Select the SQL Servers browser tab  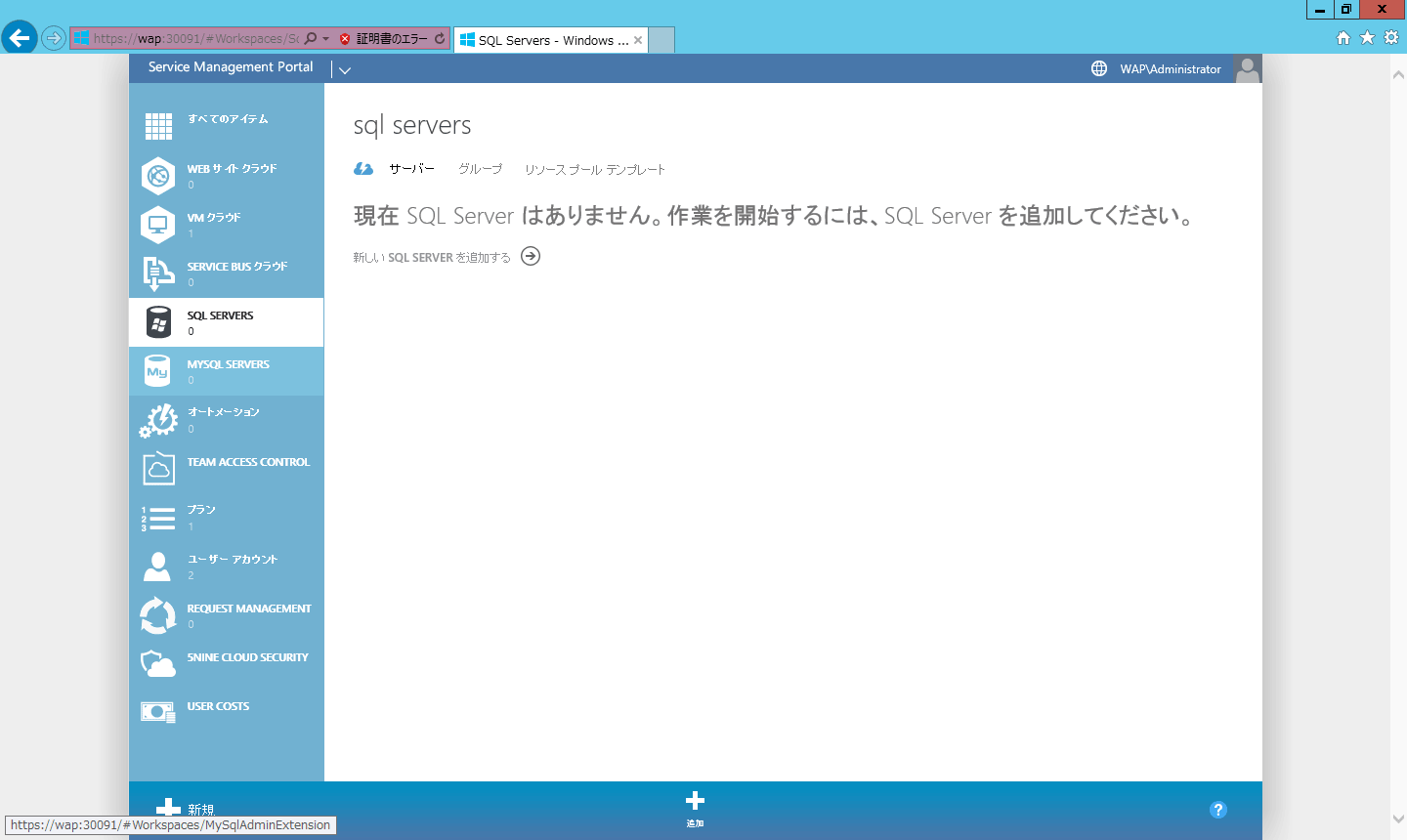[553, 40]
